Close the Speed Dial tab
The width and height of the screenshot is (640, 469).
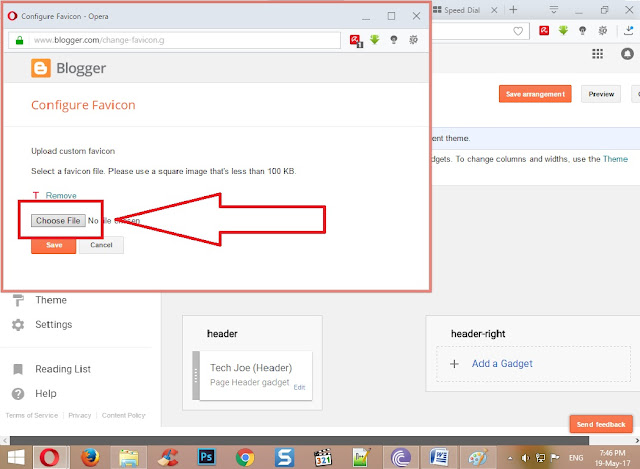(x=494, y=10)
